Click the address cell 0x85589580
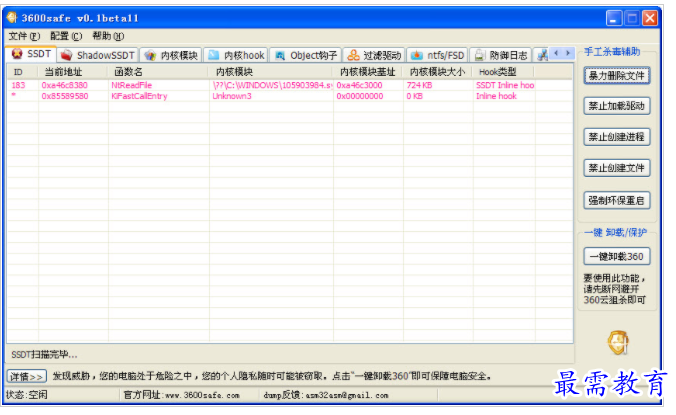This screenshot has width=676, height=415. (x=65, y=96)
